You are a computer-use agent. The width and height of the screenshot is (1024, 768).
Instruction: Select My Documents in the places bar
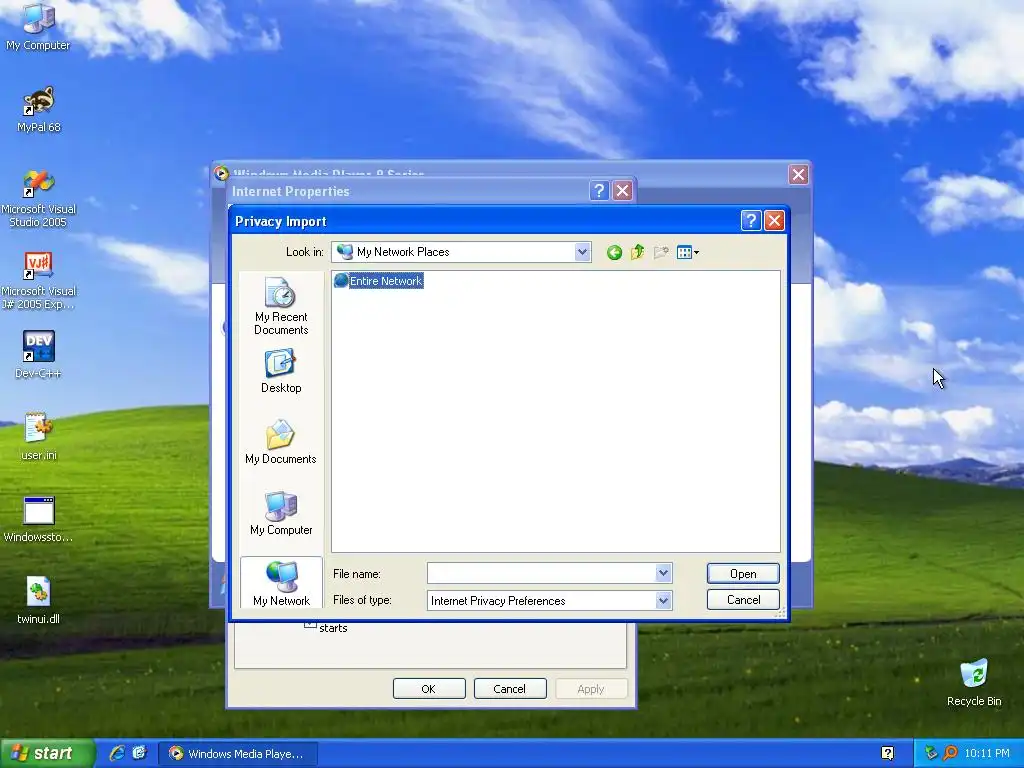281,442
